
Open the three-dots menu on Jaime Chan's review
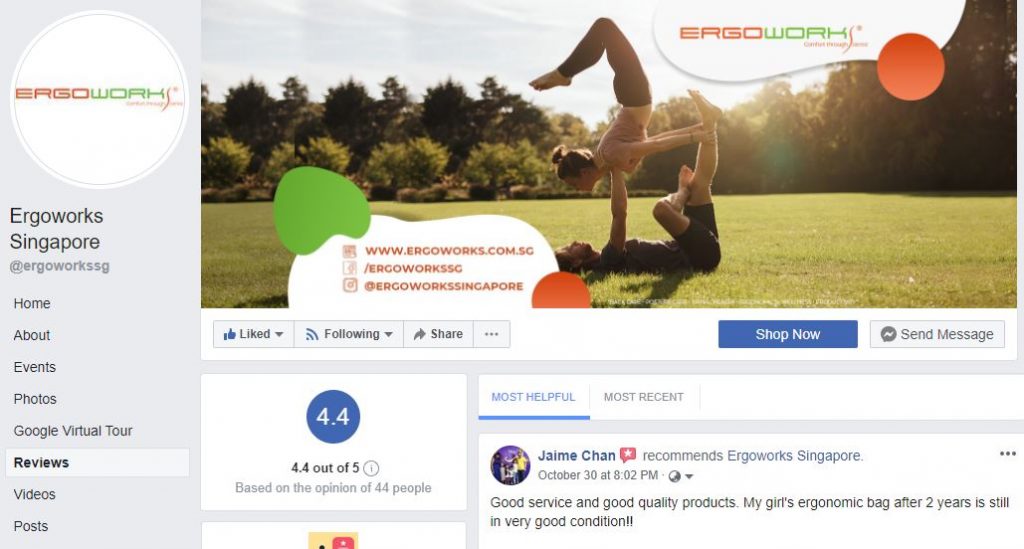1007,454
